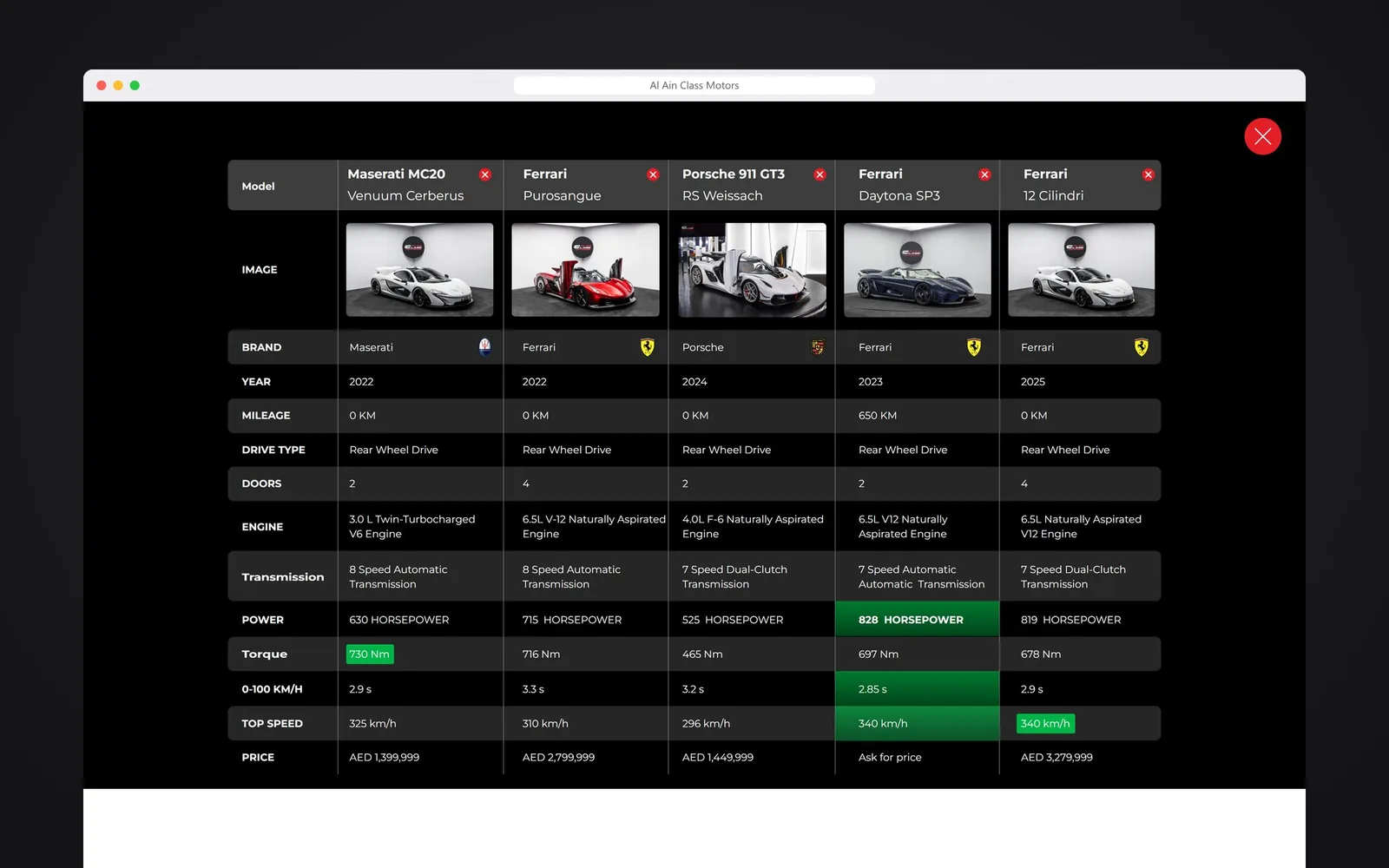Remove Maserati MC20 from comparison
Screen dimensions: 1389x868
pyautogui.click(x=485, y=174)
